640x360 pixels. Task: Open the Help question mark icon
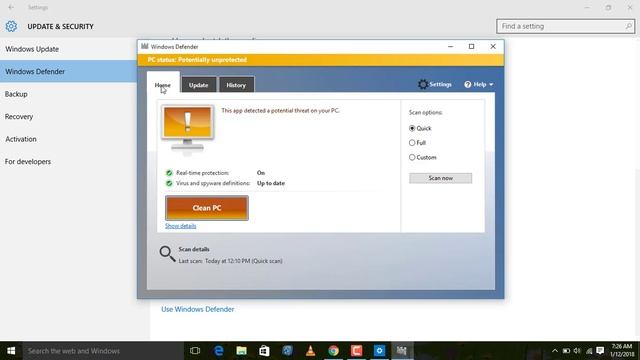468,84
